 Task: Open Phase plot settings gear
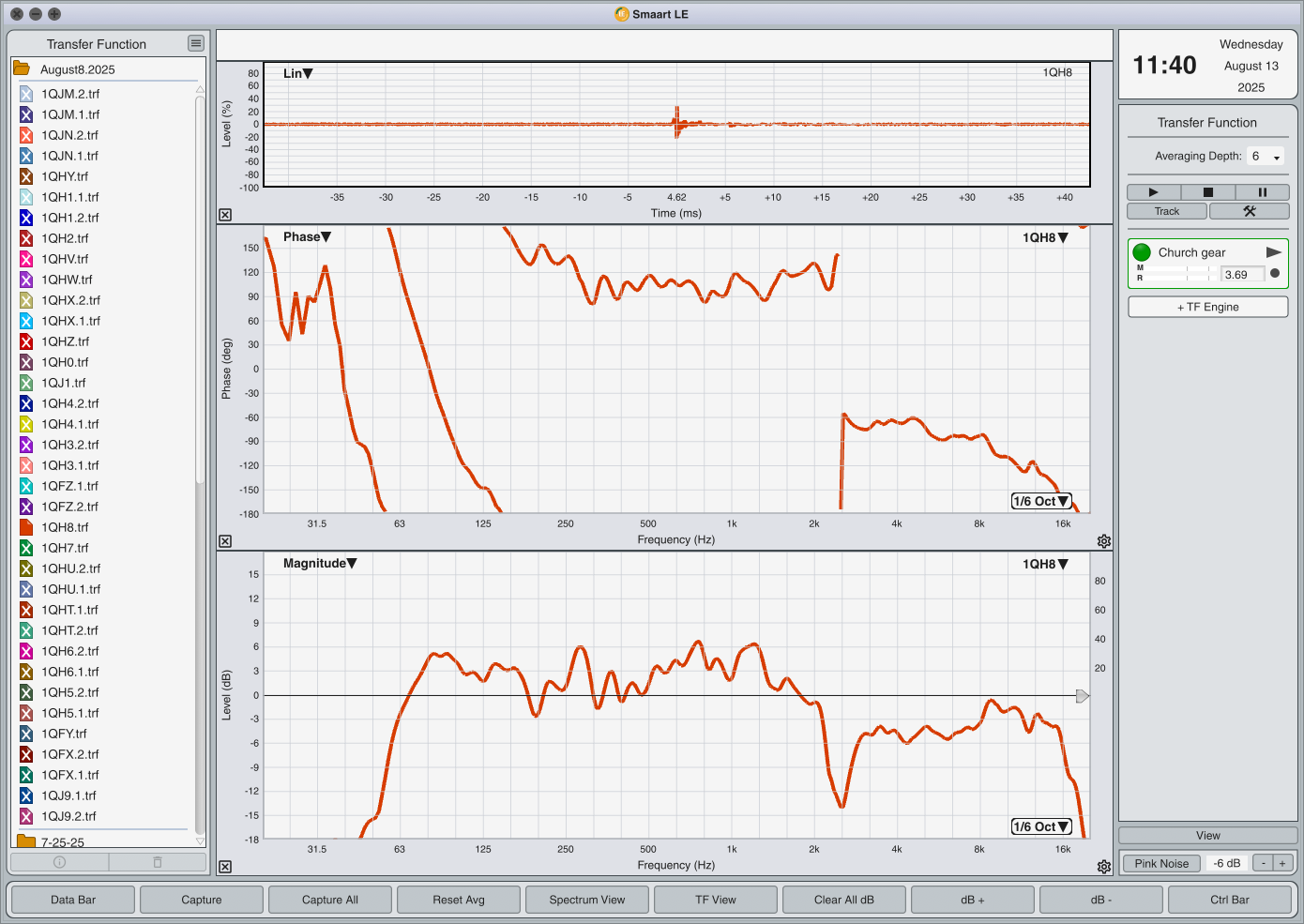(x=1104, y=541)
